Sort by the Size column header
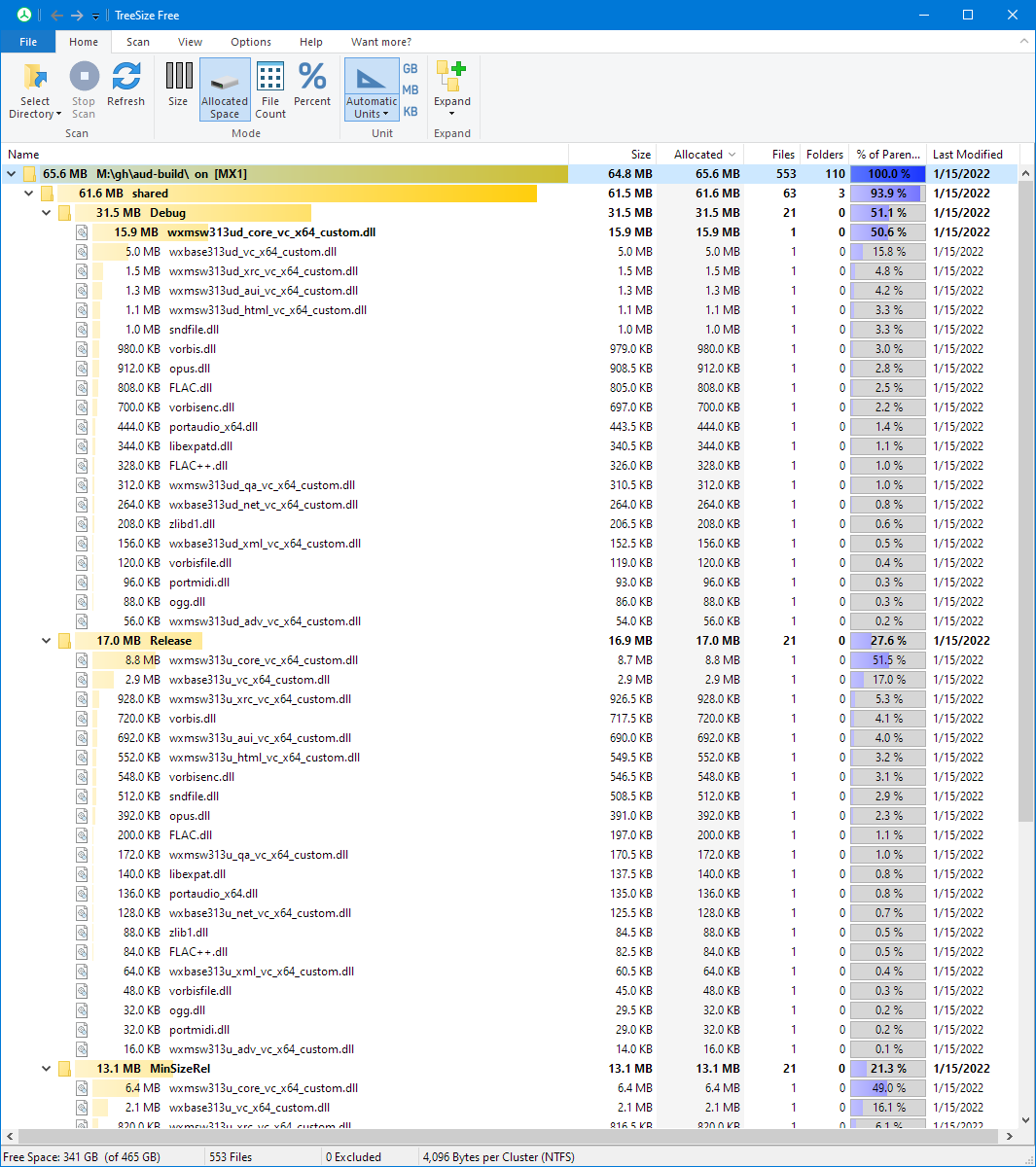The width and height of the screenshot is (1036, 1167). (x=613, y=154)
